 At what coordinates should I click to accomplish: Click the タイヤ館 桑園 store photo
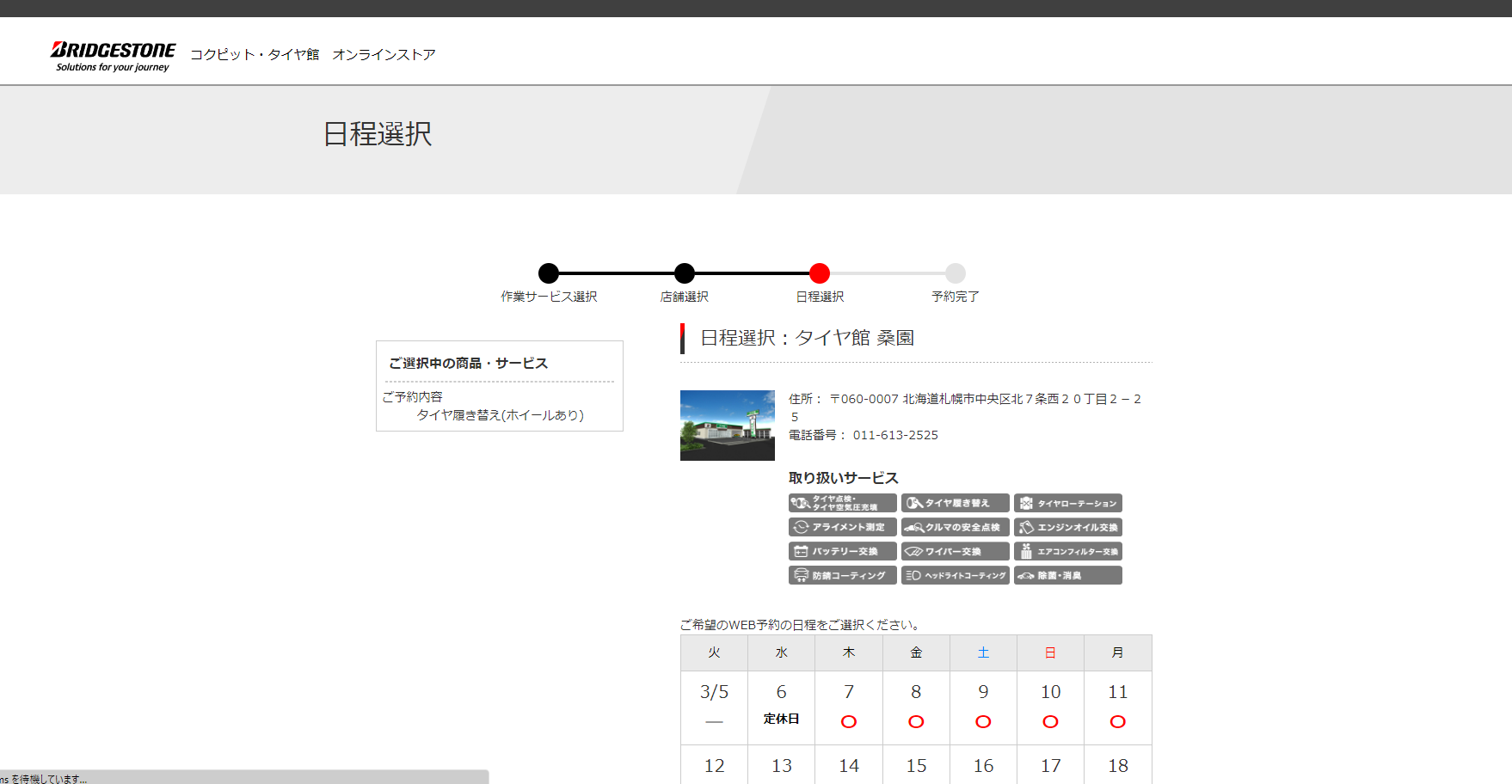click(x=727, y=426)
